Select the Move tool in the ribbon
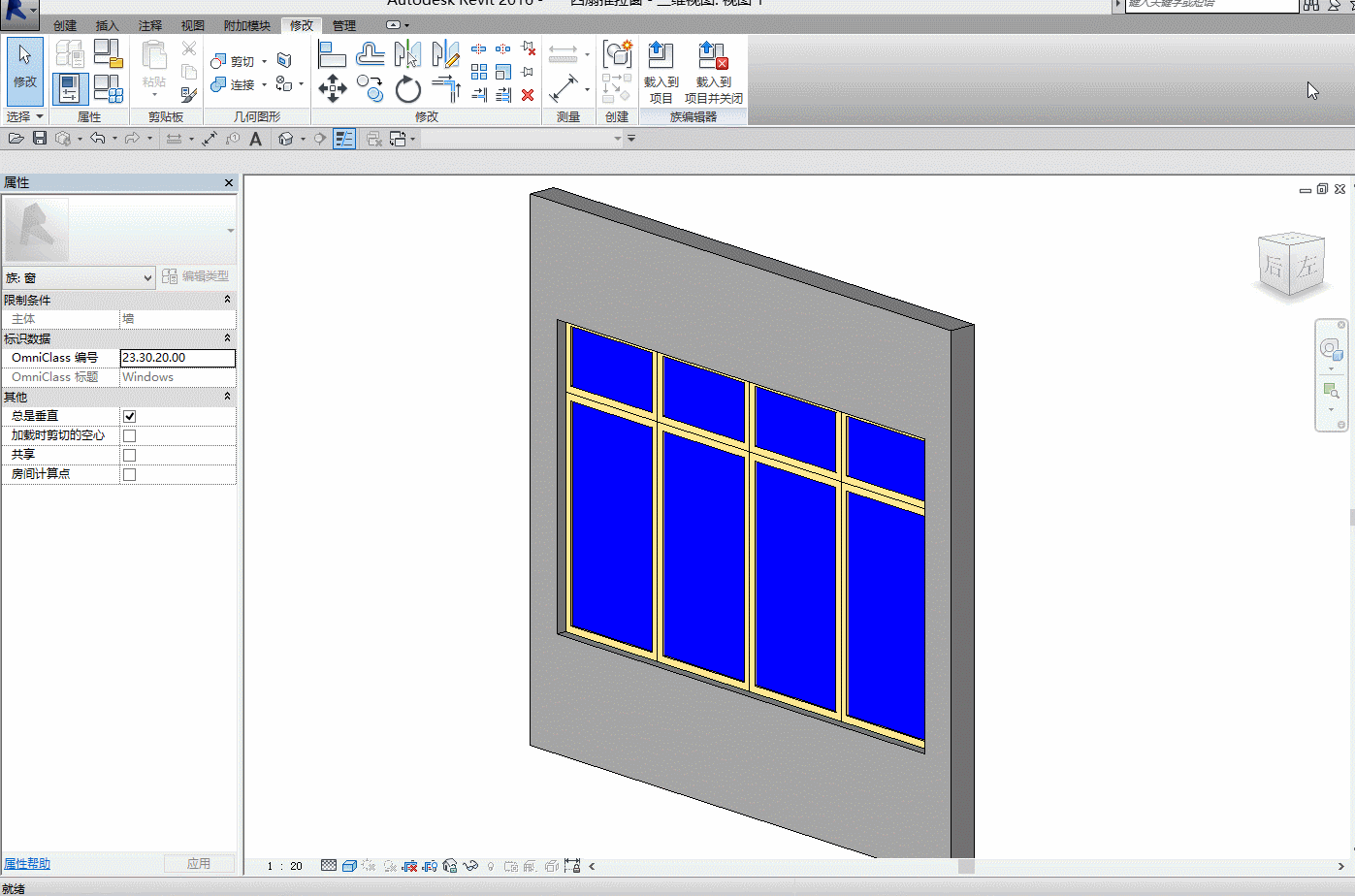Viewport: 1355px width, 896px height. [333, 88]
